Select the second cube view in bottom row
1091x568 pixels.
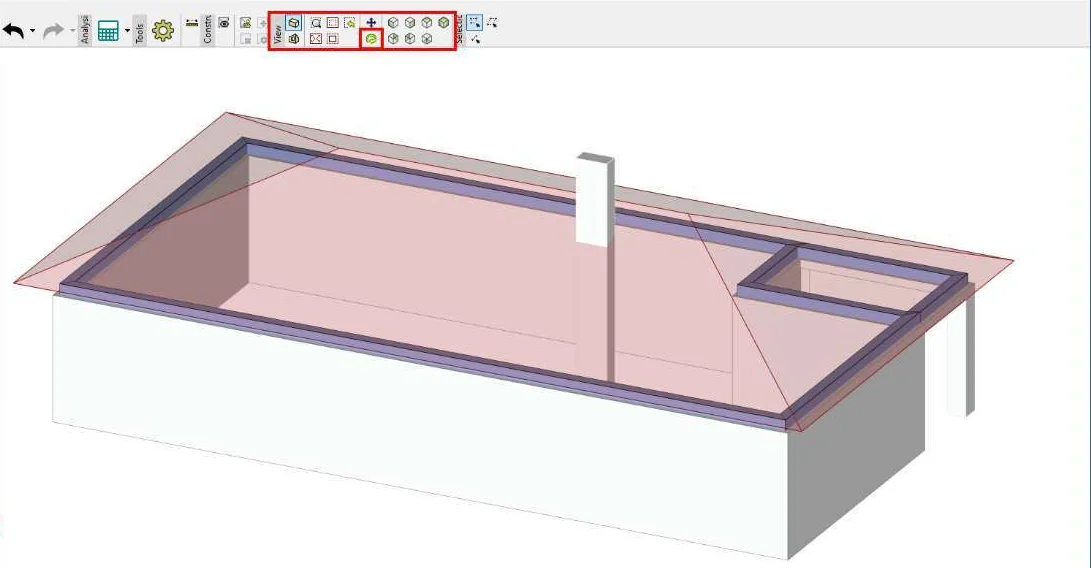point(410,39)
